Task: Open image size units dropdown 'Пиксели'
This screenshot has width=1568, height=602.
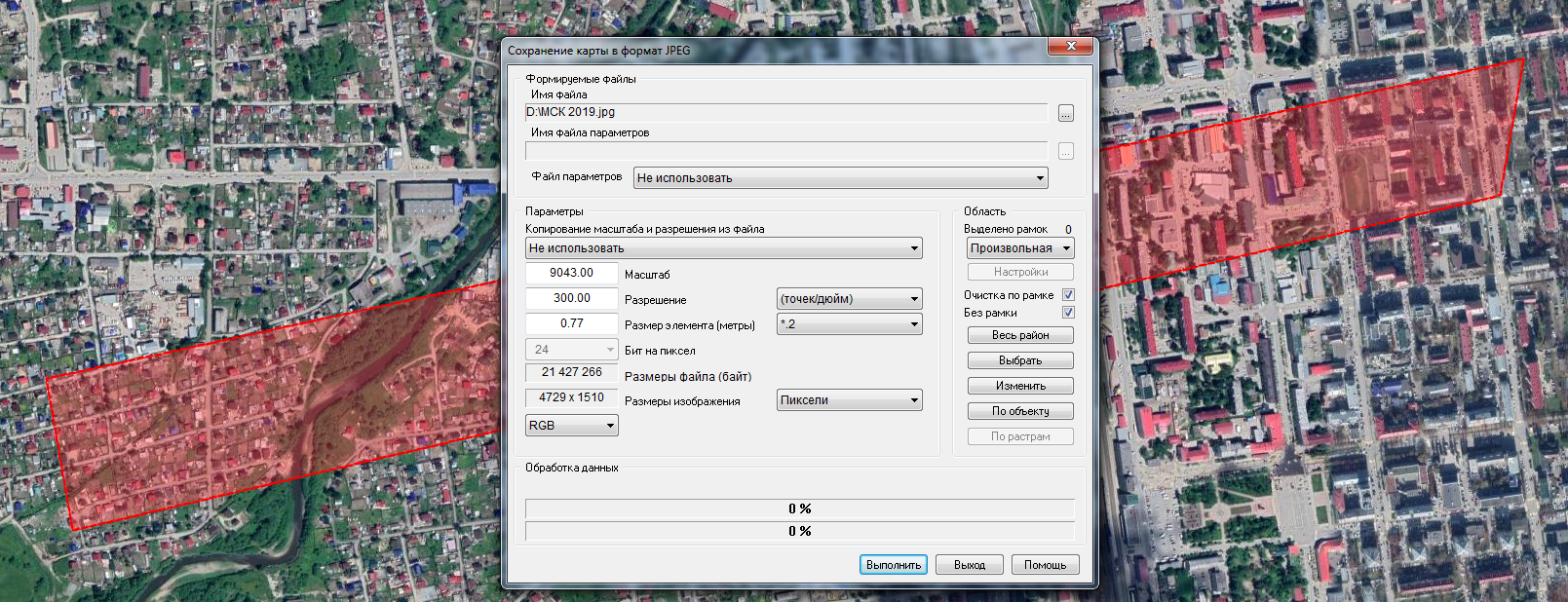Action: (x=849, y=400)
